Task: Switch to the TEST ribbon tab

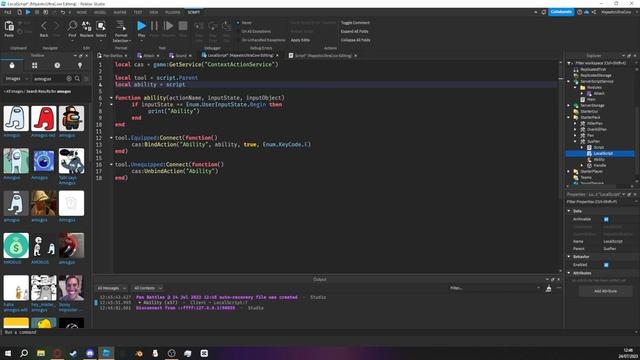Action: (138, 12)
